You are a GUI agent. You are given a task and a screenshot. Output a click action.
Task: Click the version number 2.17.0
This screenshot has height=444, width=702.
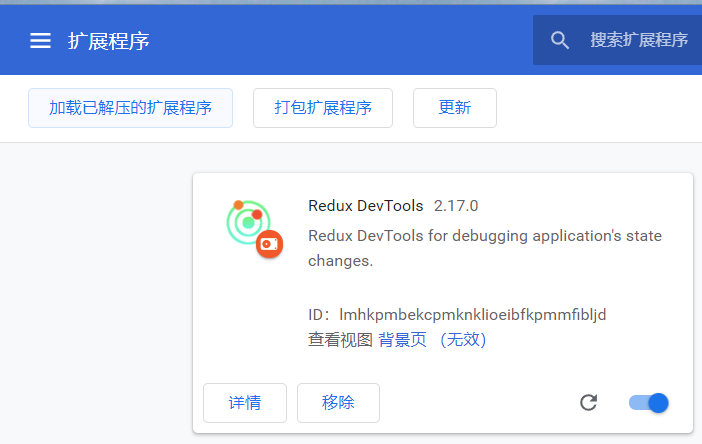click(456, 206)
